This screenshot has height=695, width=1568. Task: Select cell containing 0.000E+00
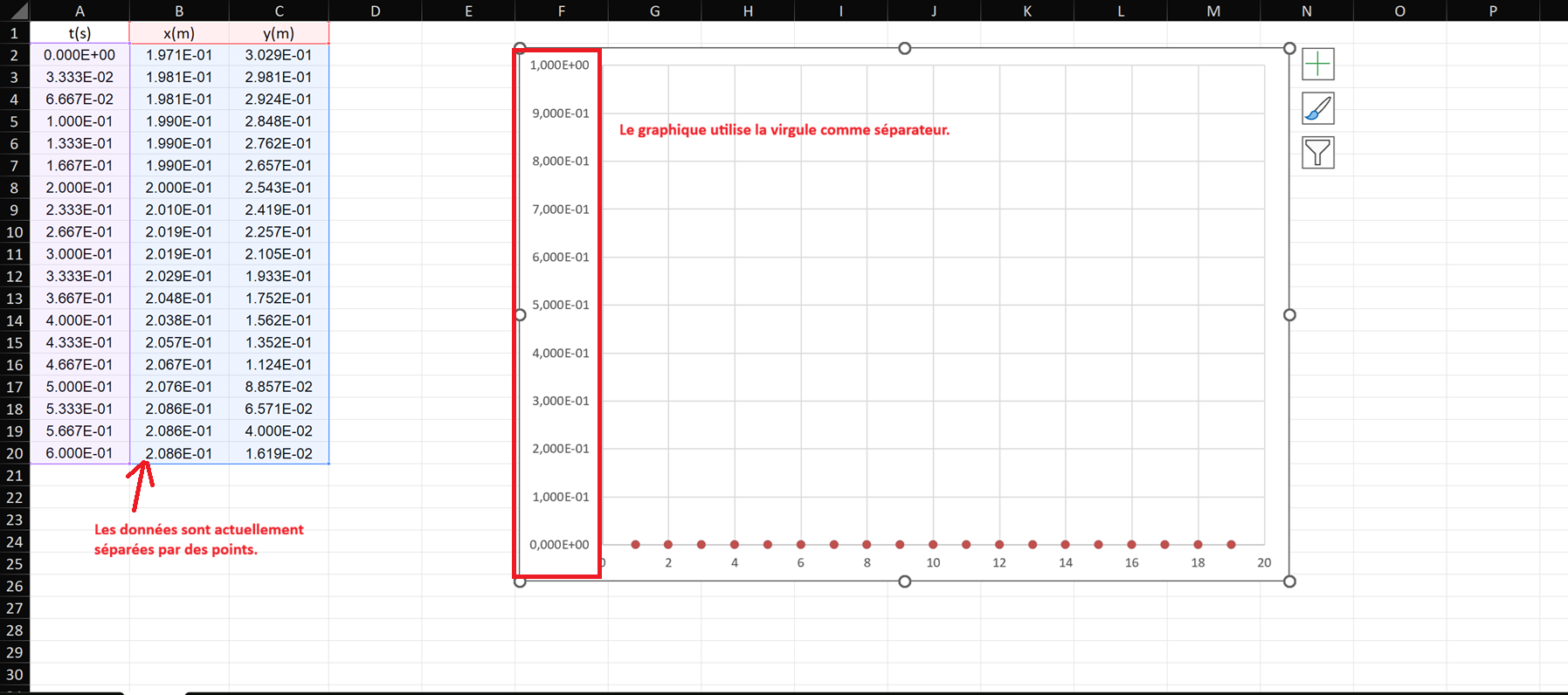[79, 54]
